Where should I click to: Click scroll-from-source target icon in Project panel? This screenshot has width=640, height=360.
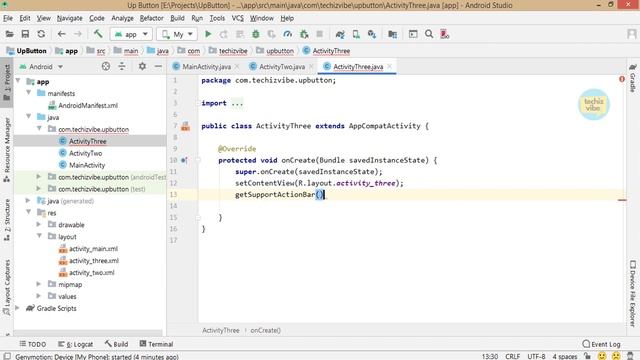(x=106, y=66)
